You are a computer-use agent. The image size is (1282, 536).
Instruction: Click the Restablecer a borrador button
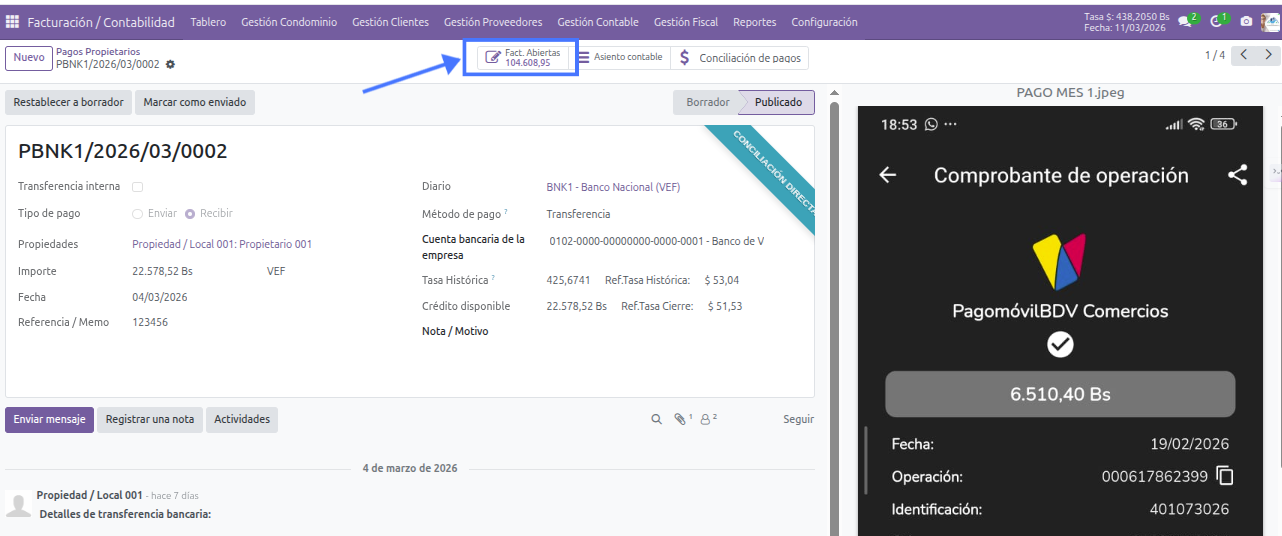pyautogui.click(x=69, y=102)
